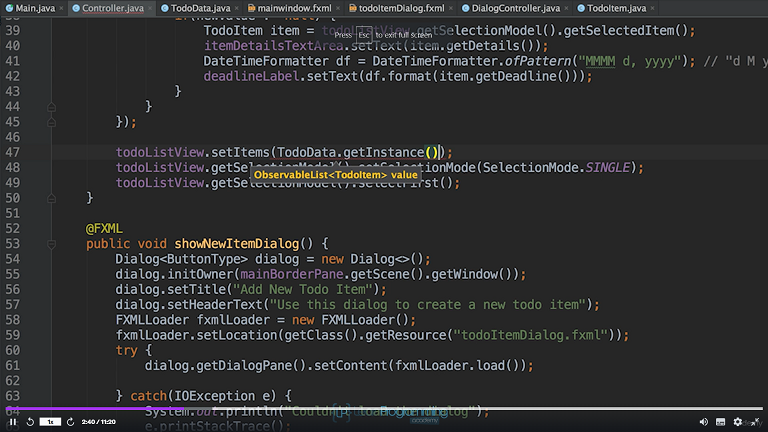Collapse the code fold marker at line 44
The image size is (768, 432).
pyautogui.click(x=51, y=107)
